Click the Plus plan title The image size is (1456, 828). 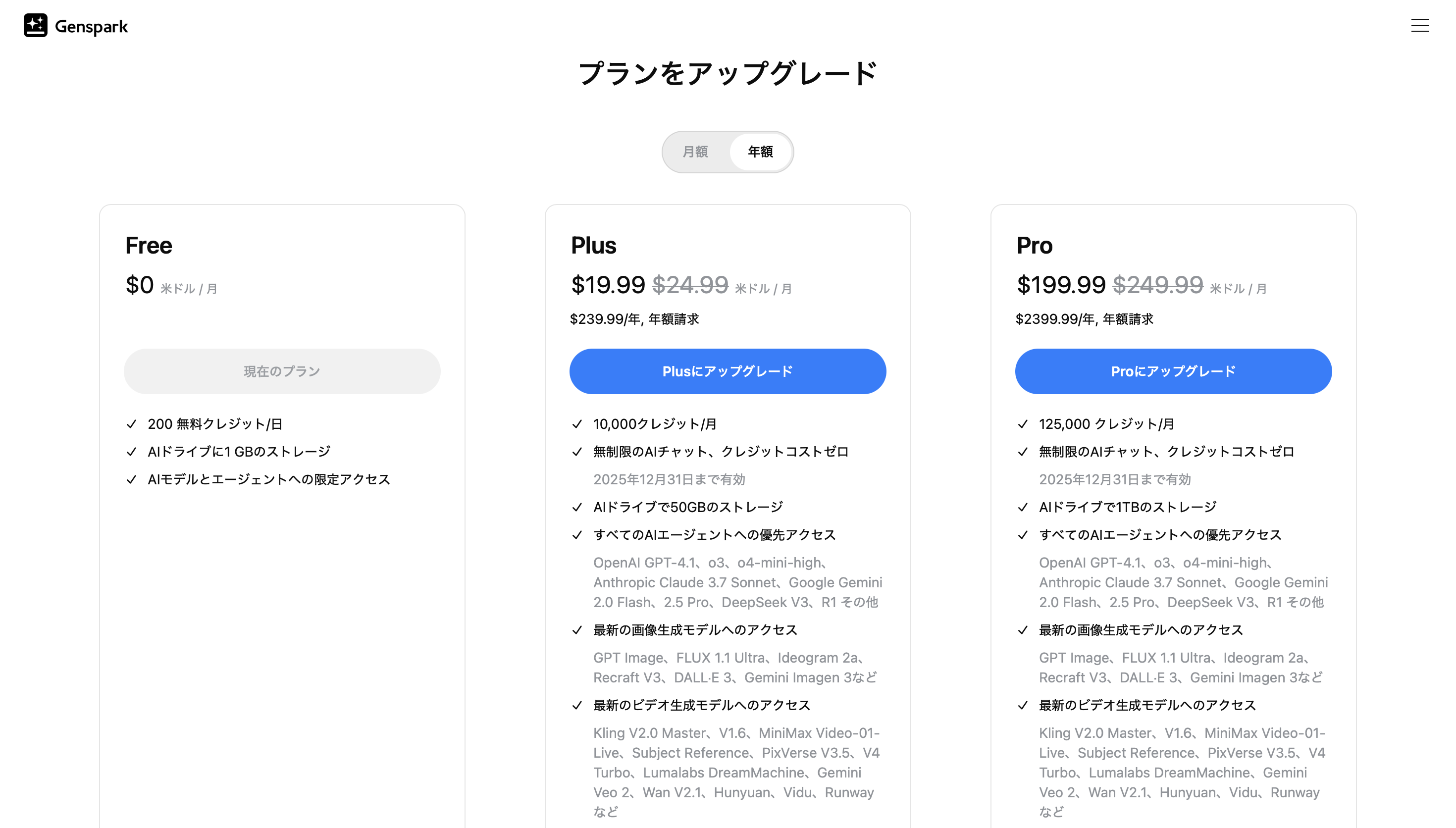click(594, 246)
